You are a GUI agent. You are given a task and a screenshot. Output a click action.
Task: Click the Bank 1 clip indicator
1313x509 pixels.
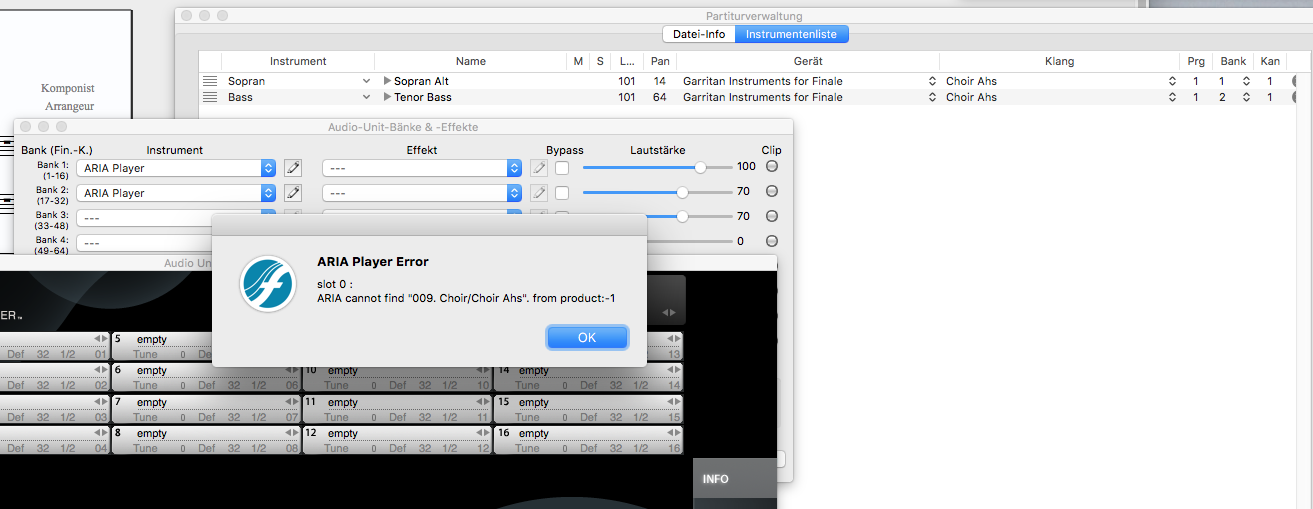coord(772,167)
